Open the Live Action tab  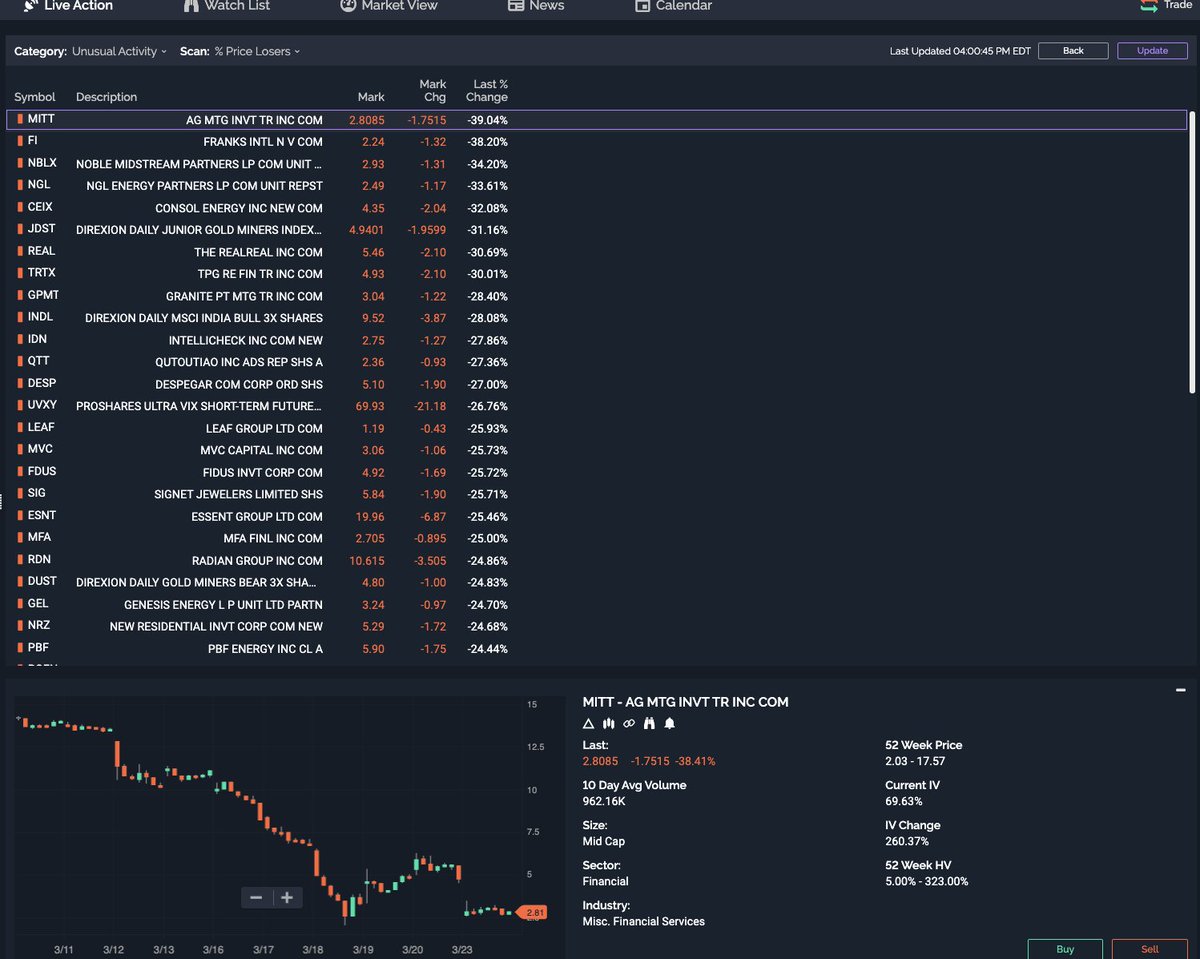click(68, 6)
